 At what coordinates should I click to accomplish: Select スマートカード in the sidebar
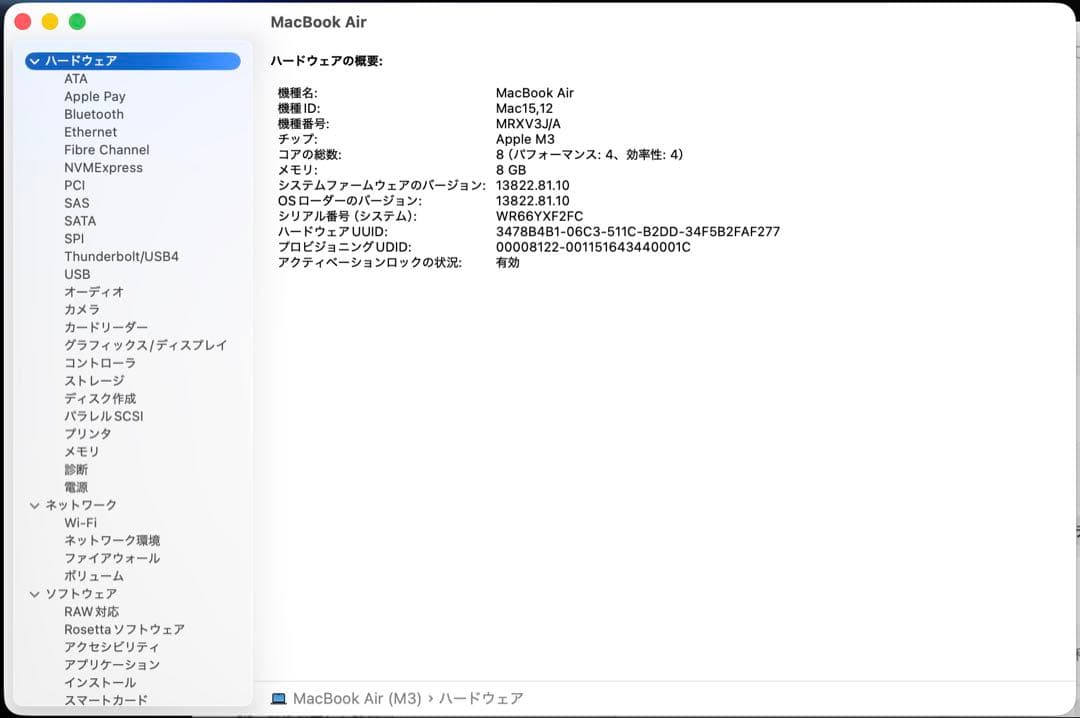106,700
